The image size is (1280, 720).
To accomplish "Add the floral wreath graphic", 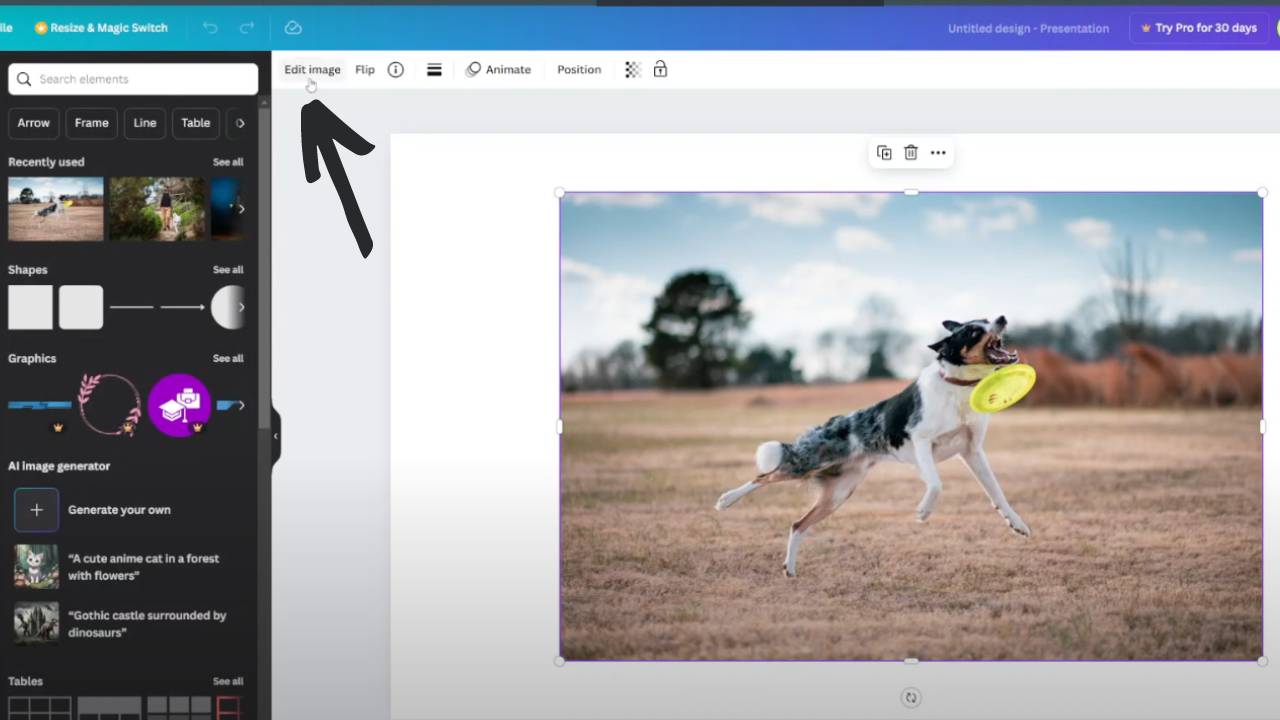I will 110,405.
